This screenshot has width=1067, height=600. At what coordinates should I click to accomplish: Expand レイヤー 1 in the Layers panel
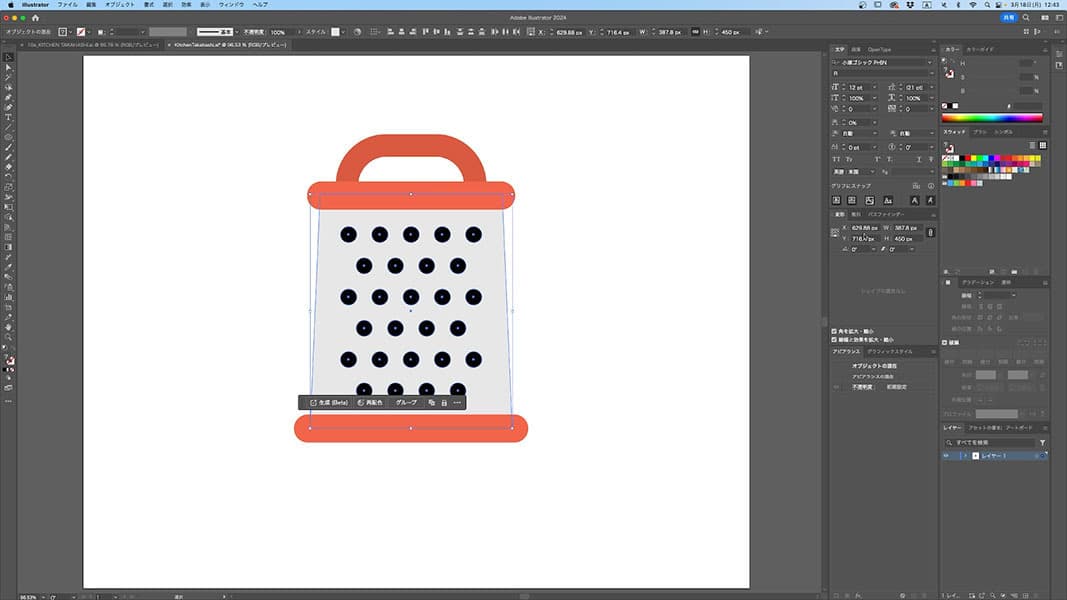click(x=964, y=456)
